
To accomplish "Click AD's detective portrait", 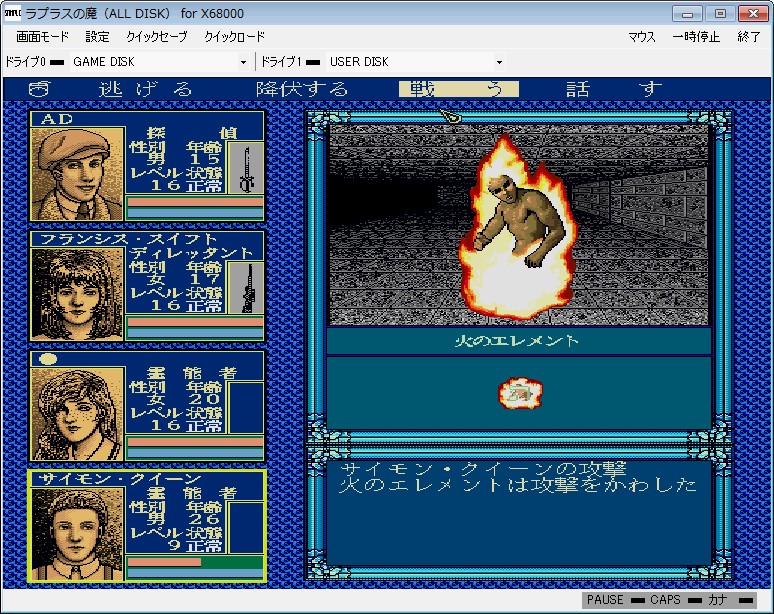I will 77,174.
